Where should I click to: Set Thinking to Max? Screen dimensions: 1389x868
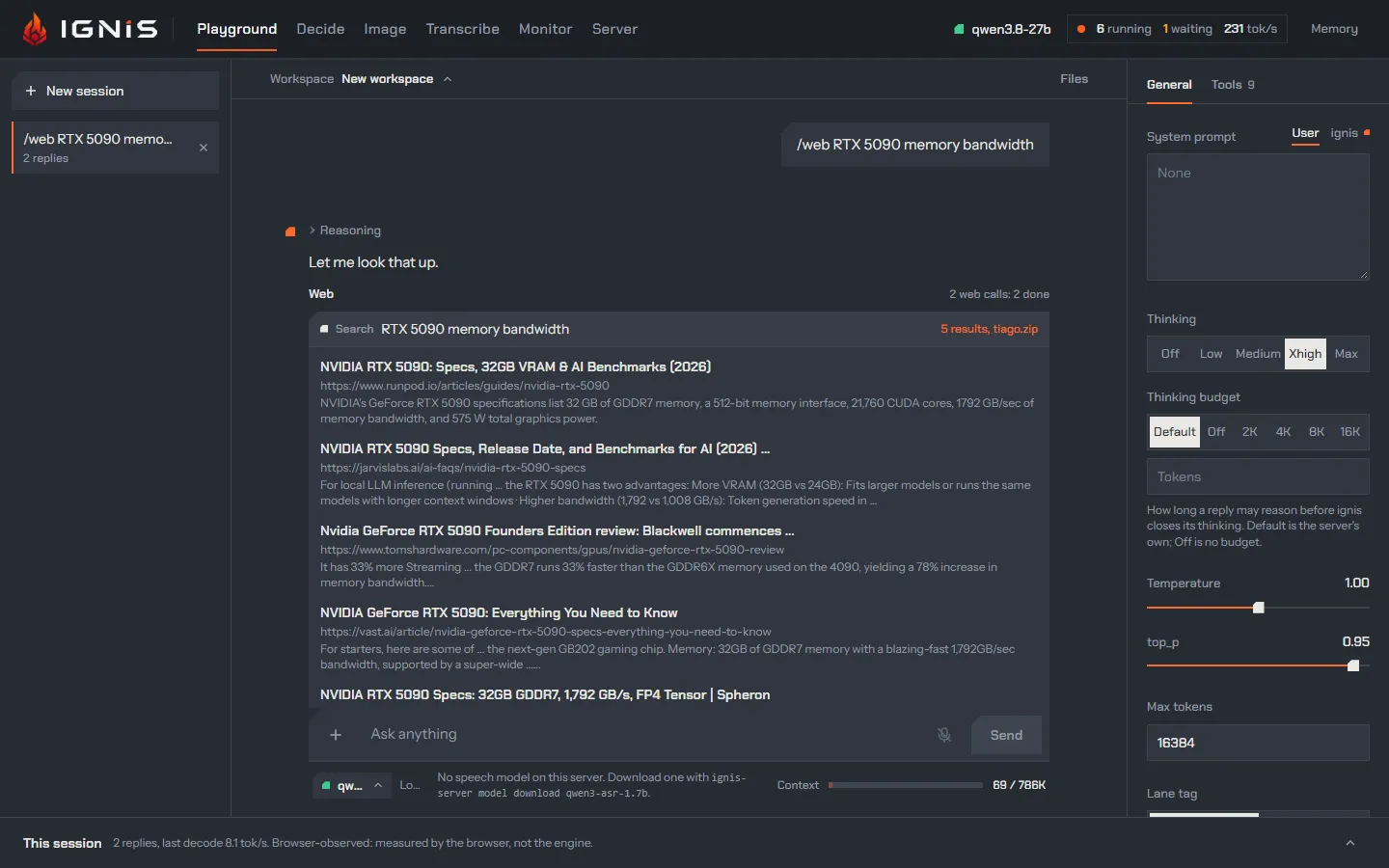click(1347, 354)
